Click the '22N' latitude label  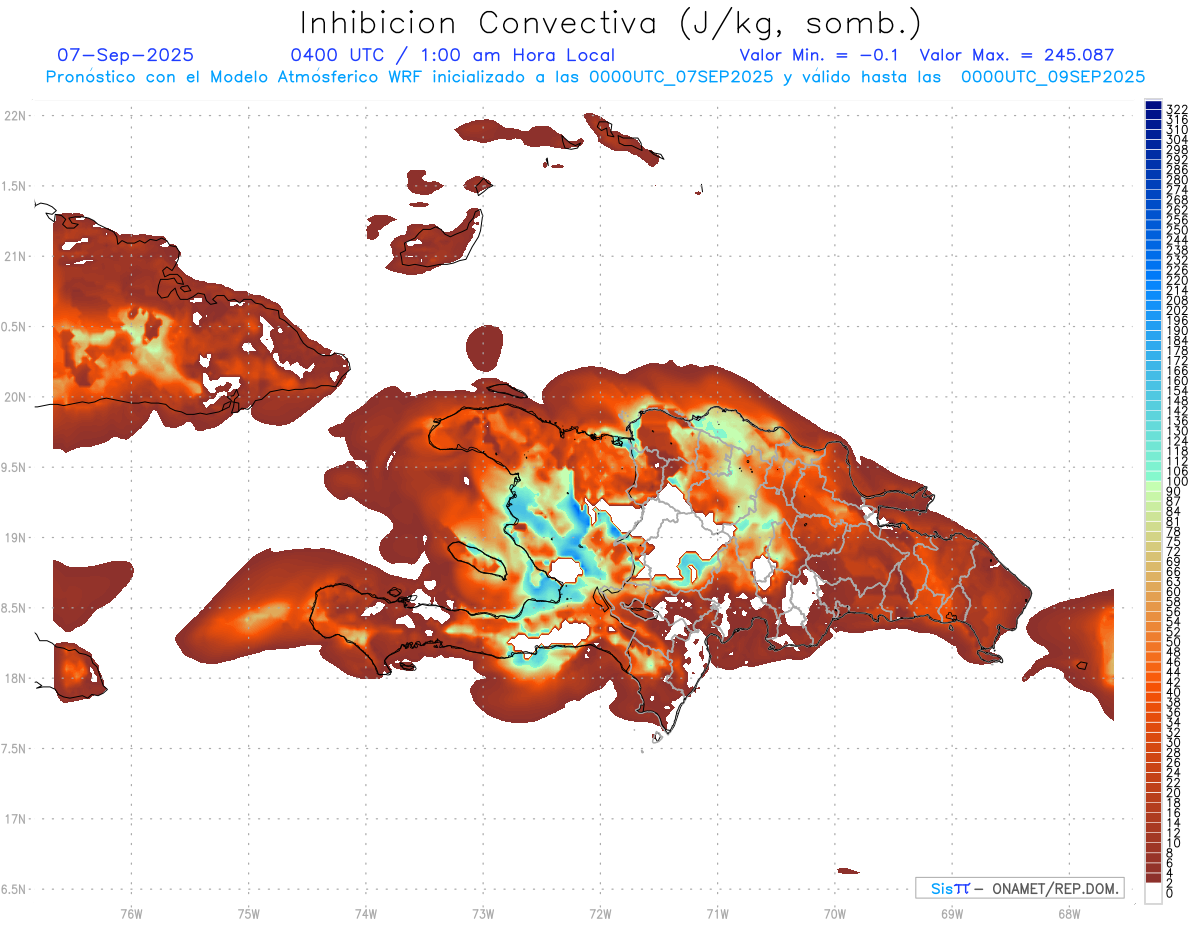coord(14,115)
